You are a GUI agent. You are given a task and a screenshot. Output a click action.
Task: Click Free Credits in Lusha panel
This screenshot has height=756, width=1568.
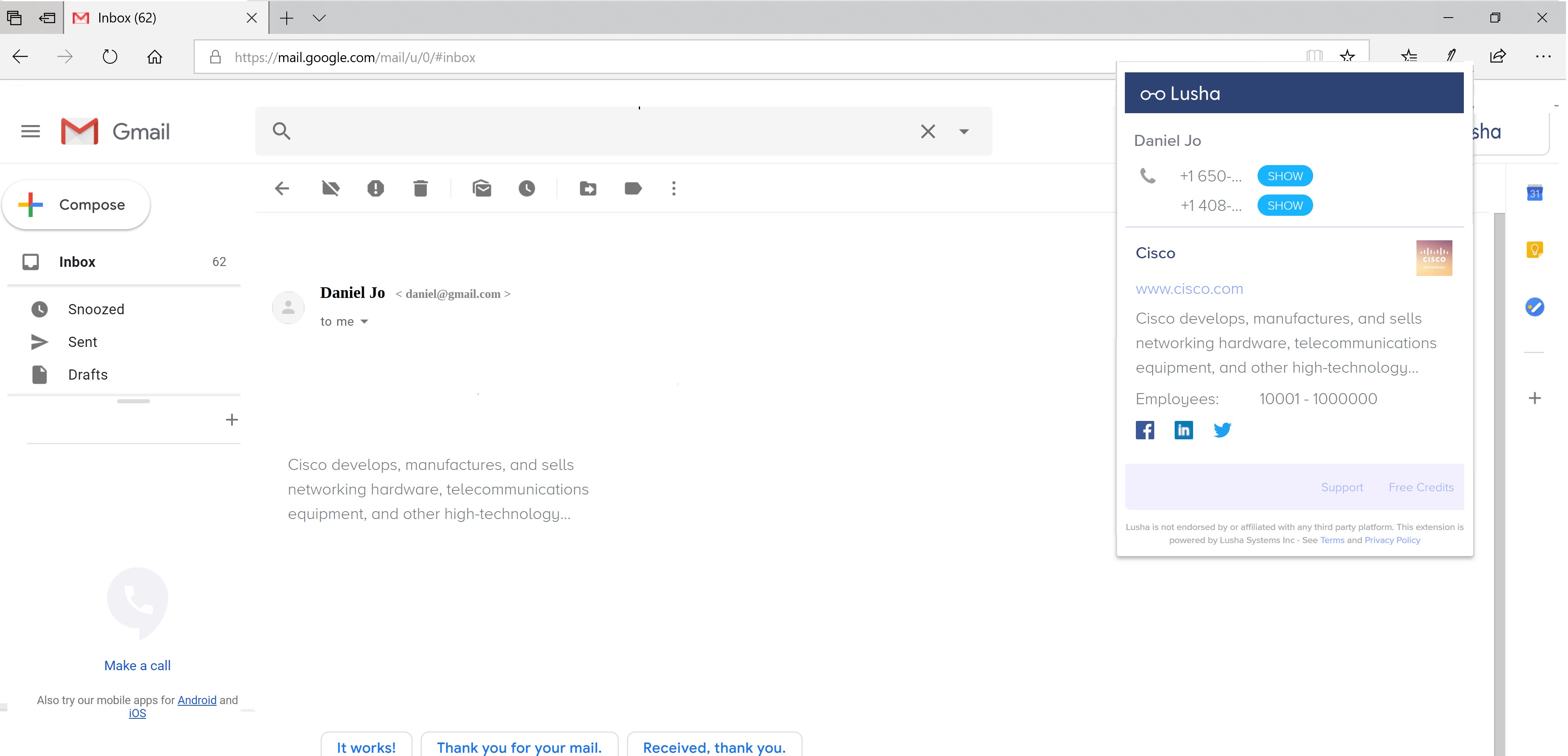(x=1421, y=488)
